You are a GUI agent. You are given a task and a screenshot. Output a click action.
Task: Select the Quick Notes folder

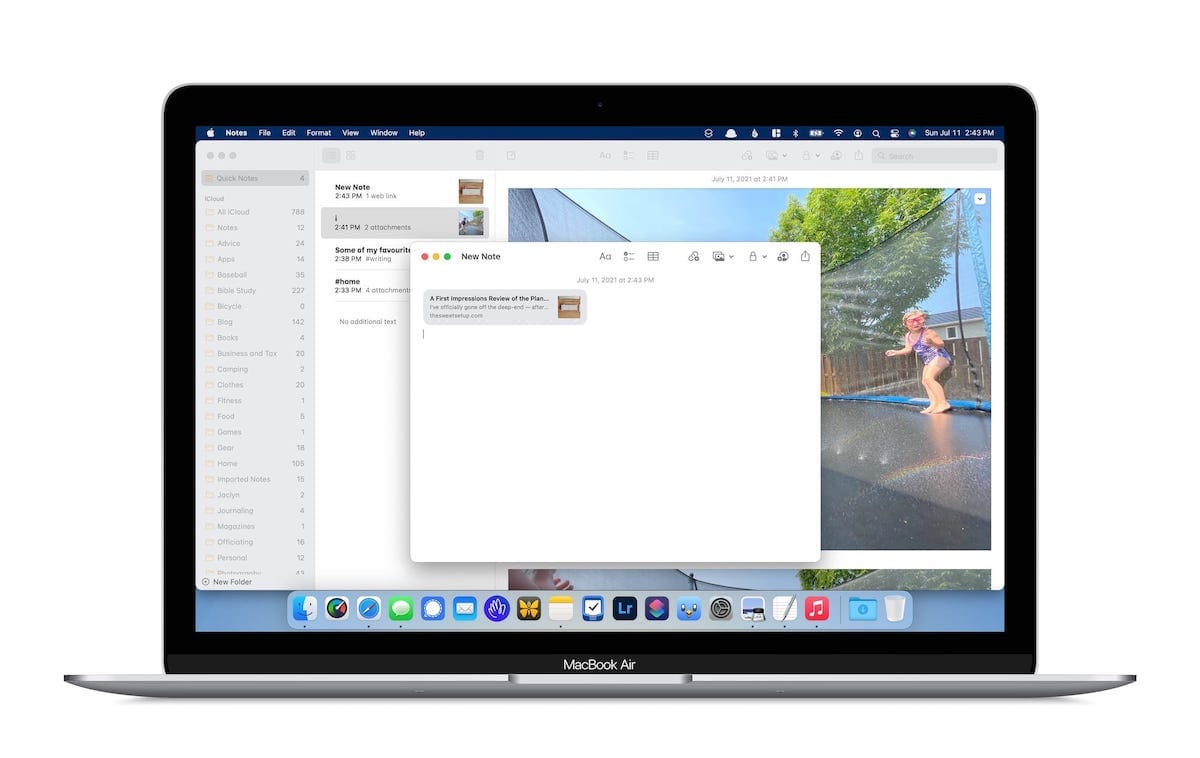[x=255, y=178]
